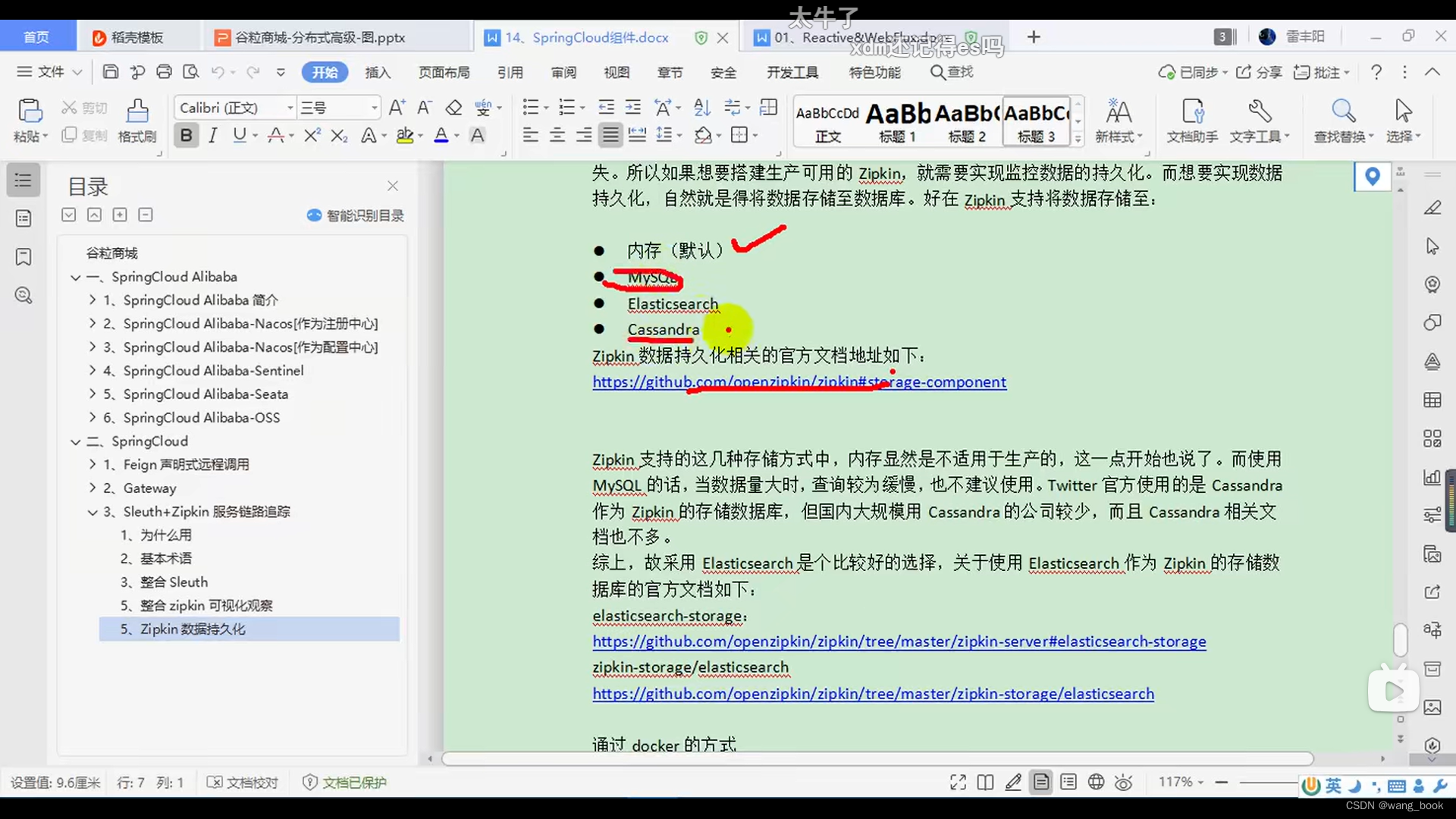Click the Find and Replace magnifier
The height and width of the screenshot is (819, 1456).
tap(1344, 121)
